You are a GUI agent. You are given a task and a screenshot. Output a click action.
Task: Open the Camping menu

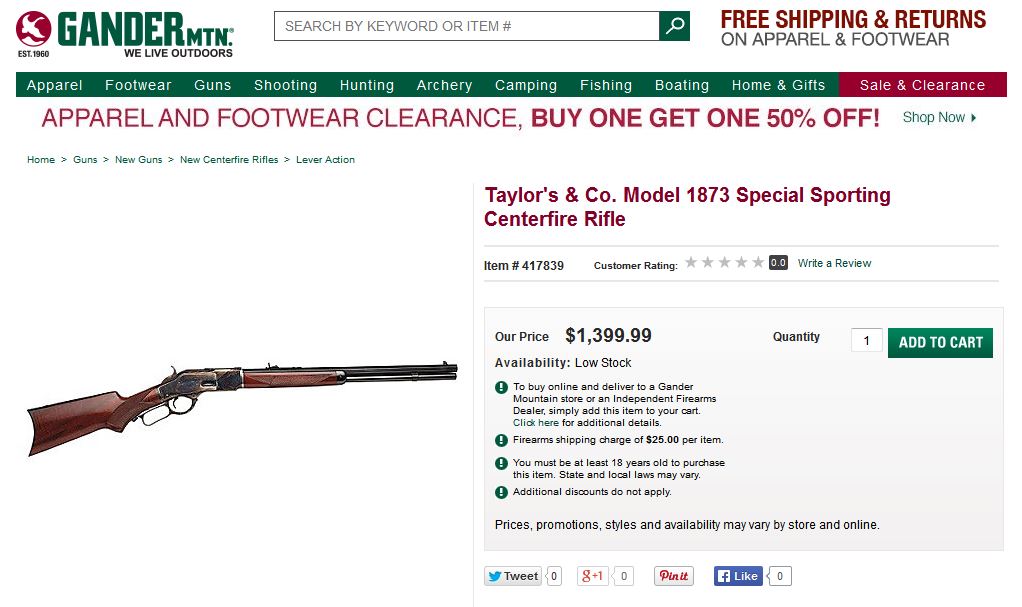pyautogui.click(x=526, y=85)
